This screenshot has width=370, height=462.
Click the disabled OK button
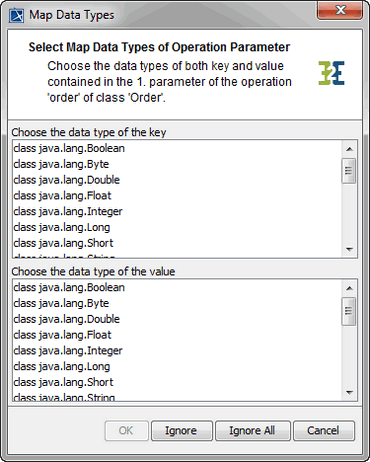pyautogui.click(x=126, y=431)
